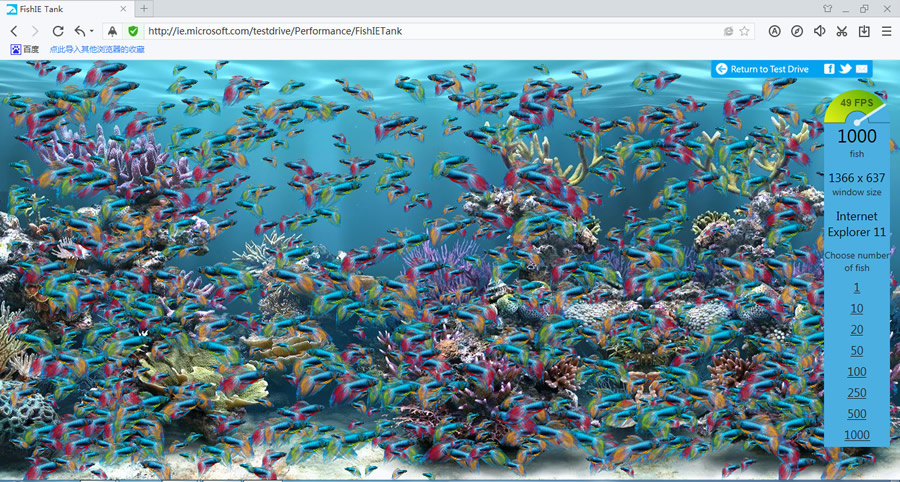Set number of fish to 250
This screenshot has width=900, height=482.
[x=856, y=393]
